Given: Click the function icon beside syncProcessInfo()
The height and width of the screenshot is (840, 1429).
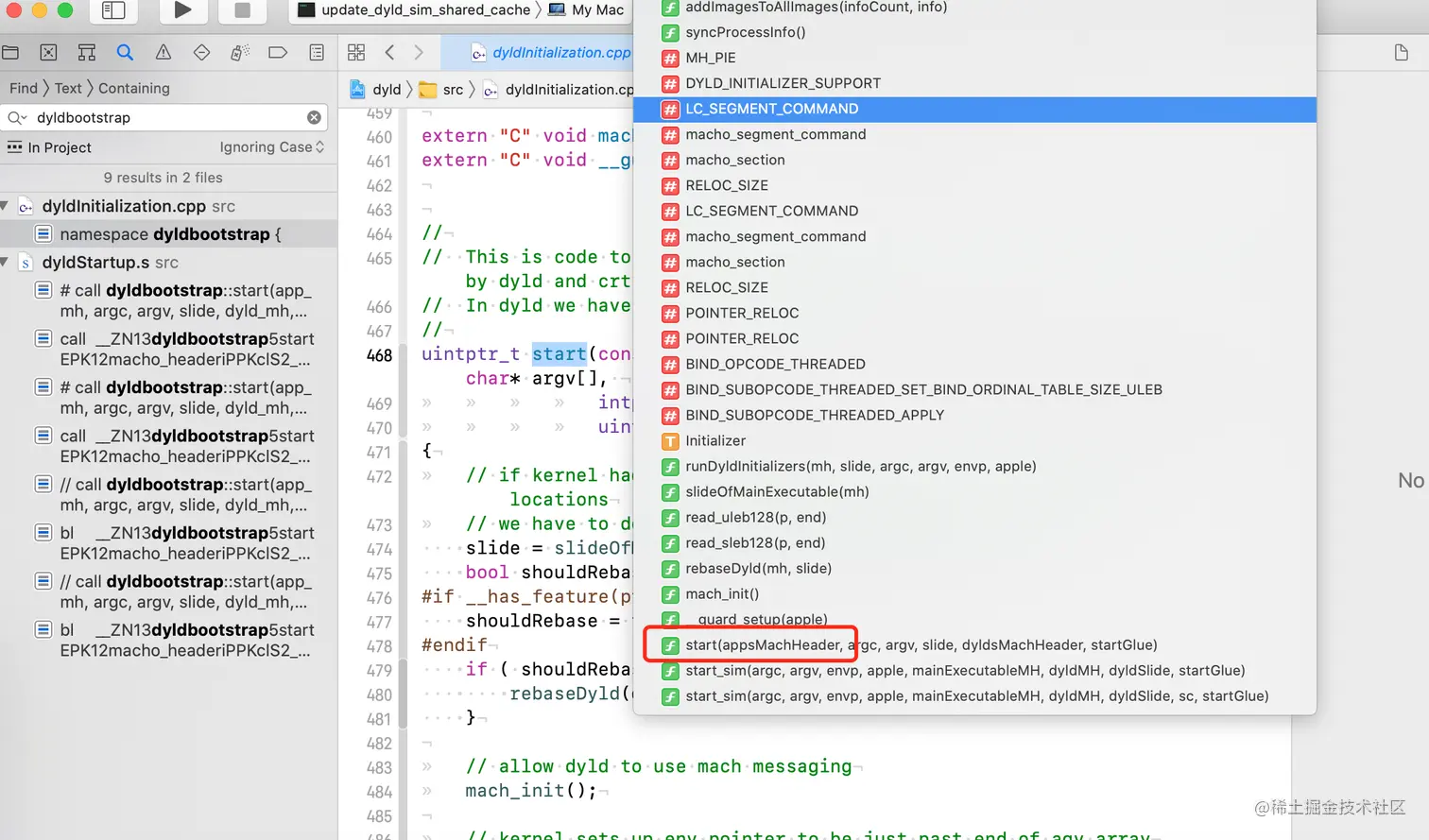Looking at the screenshot, I should tap(670, 32).
